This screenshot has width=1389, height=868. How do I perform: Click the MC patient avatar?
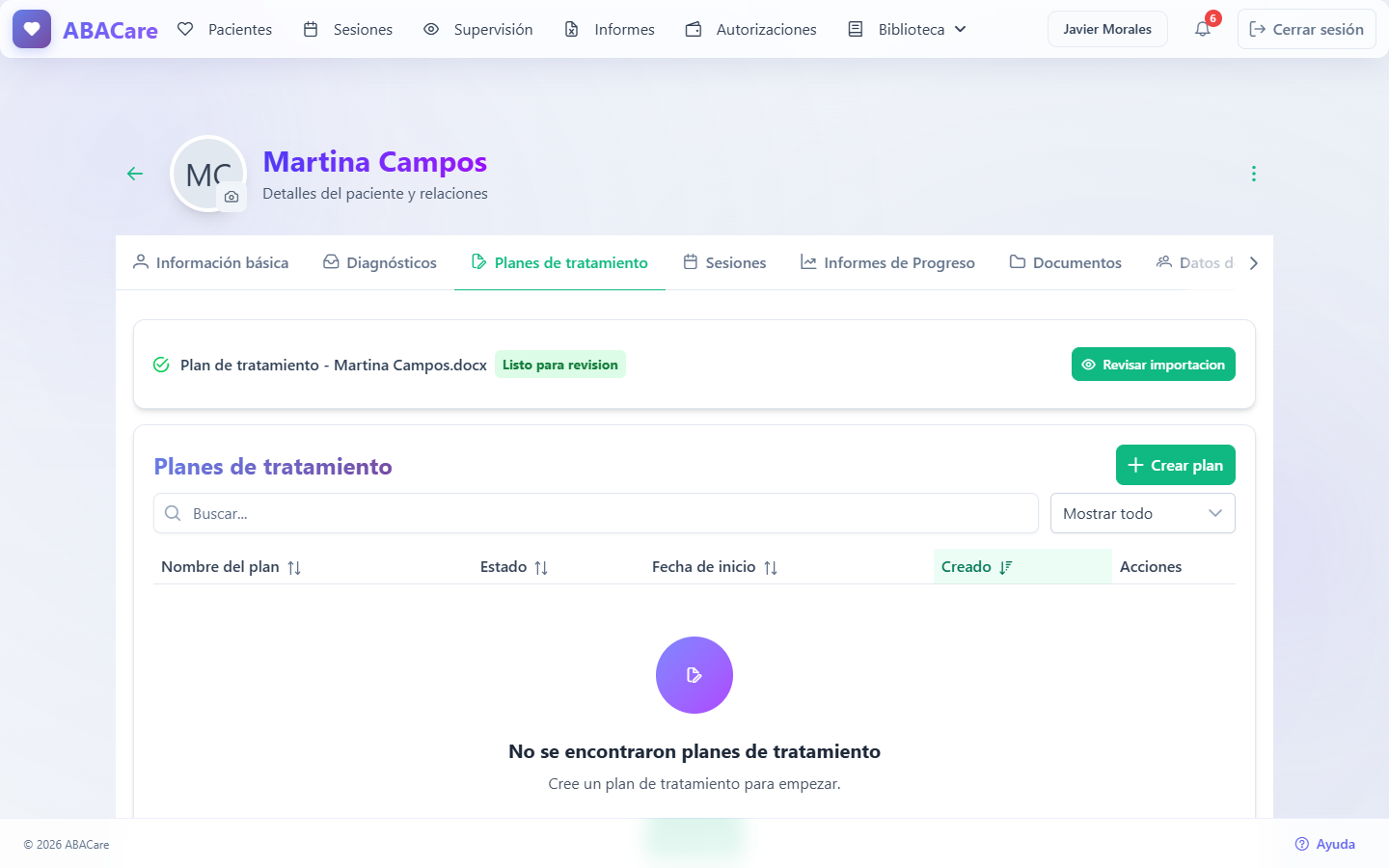point(208,174)
